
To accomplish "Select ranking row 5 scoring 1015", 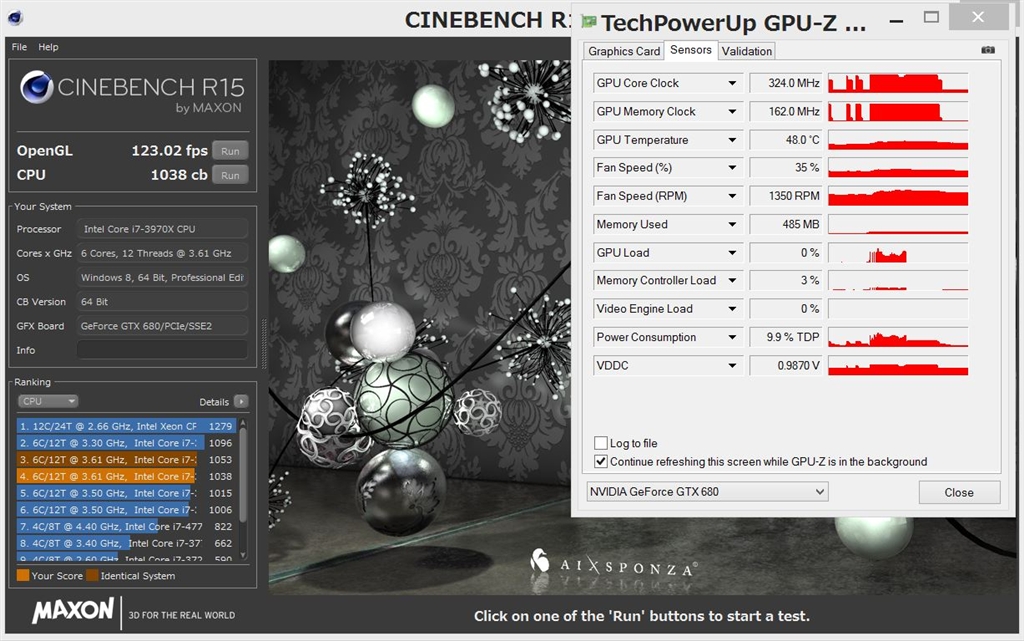I will pos(126,493).
